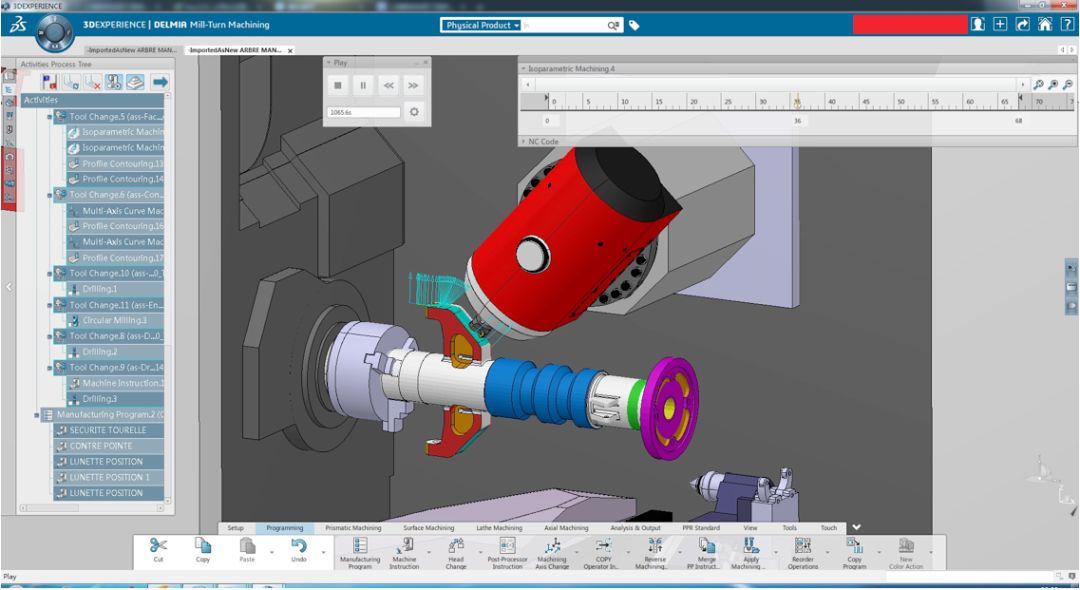The image size is (1080, 590).
Task: Stop the simulation playback
Action: click(x=338, y=85)
